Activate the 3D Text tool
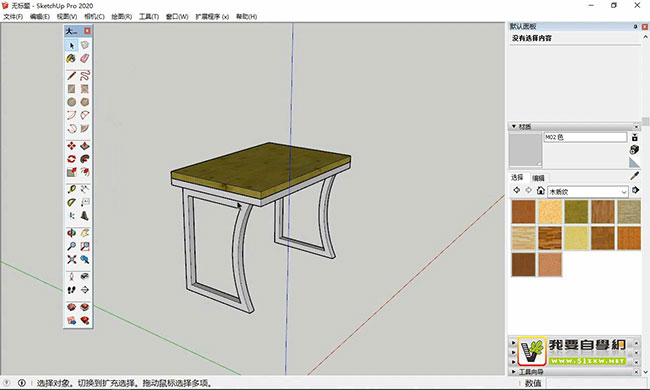The height and width of the screenshot is (390, 650). (x=85, y=216)
